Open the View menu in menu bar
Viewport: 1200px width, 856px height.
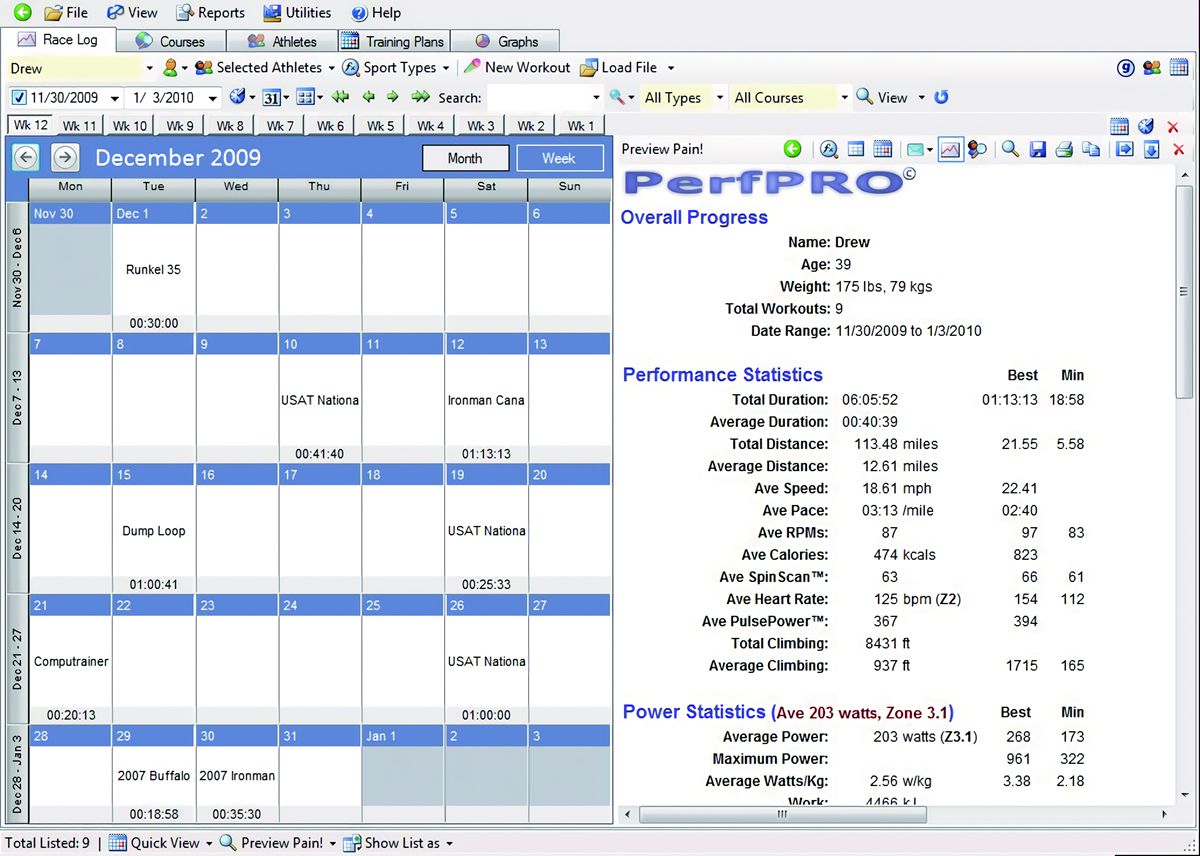click(x=132, y=13)
